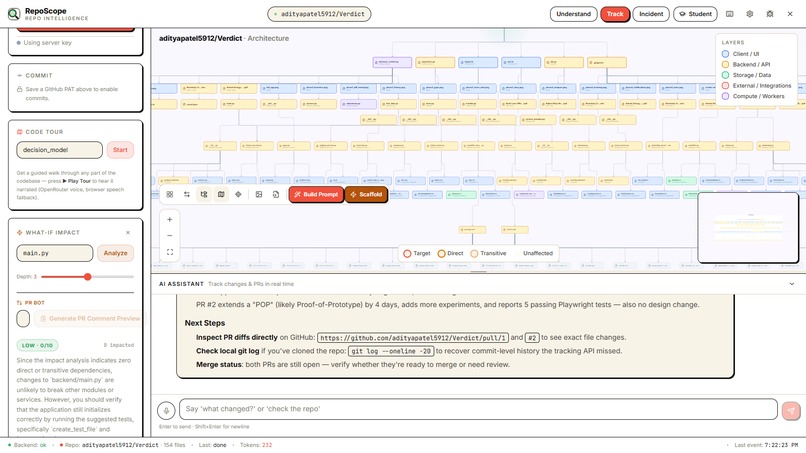Zoom in on the architecture graph
Viewport: 806px width, 453px height.
pos(170,220)
